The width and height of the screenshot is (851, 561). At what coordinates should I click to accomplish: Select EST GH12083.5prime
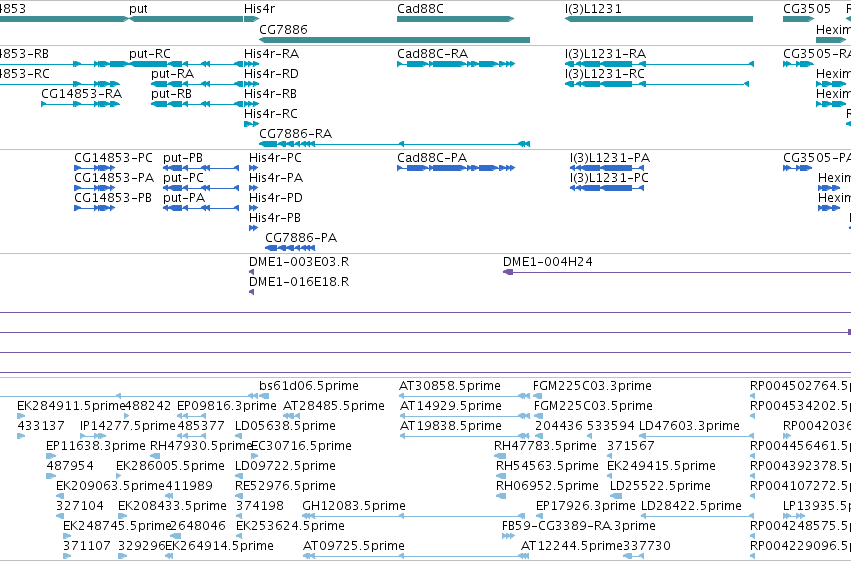point(414,517)
